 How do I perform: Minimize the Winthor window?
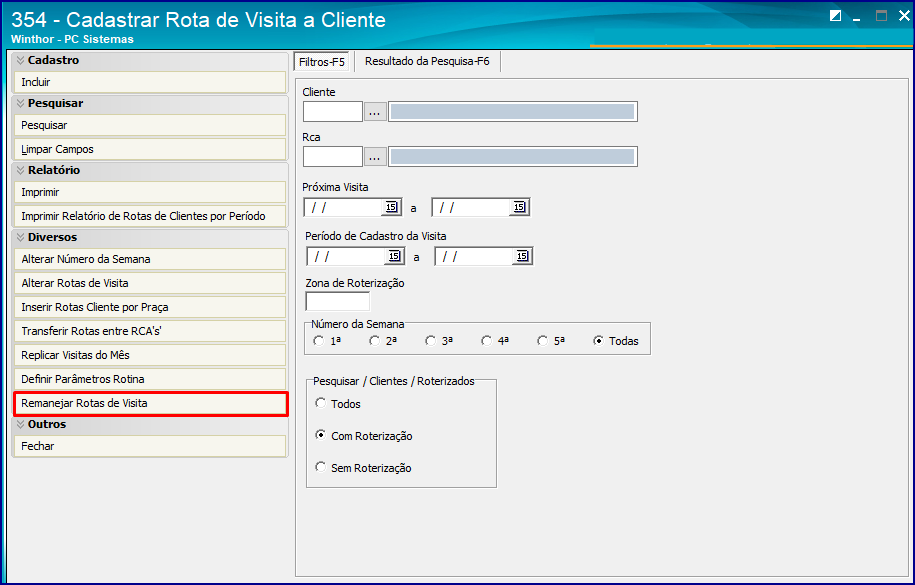(x=857, y=18)
